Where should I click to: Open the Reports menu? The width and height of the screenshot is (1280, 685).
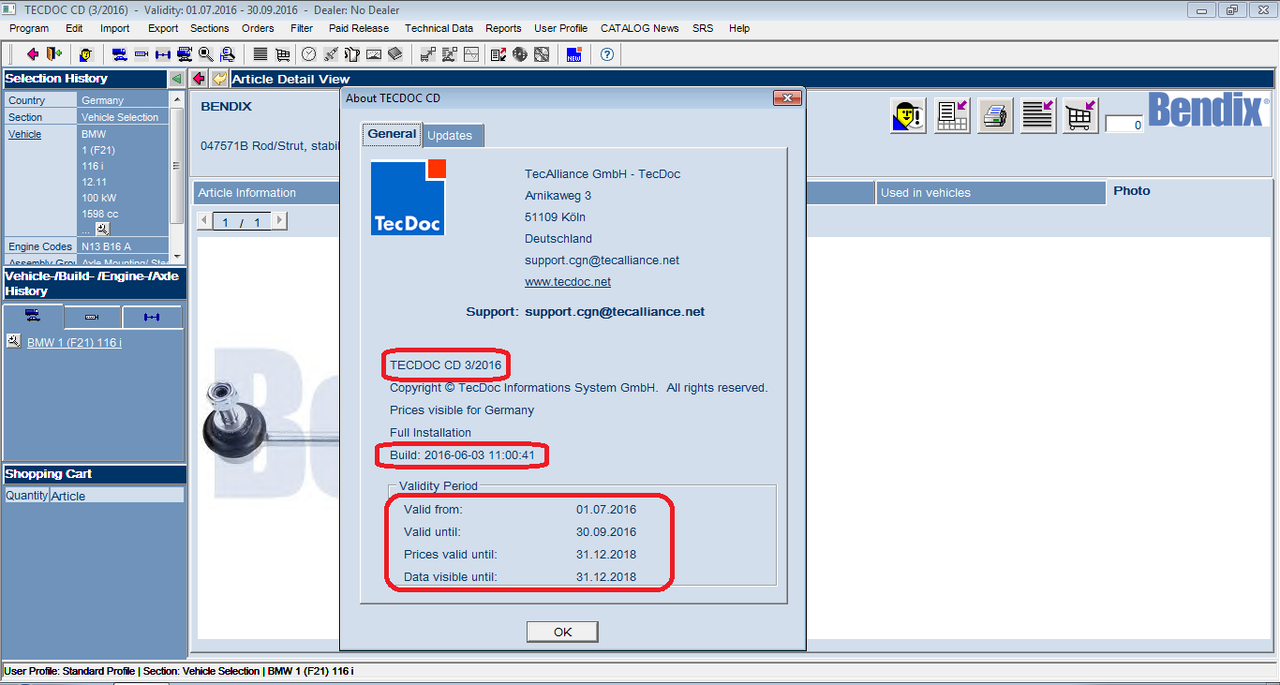pyautogui.click(x=503, y=28)
